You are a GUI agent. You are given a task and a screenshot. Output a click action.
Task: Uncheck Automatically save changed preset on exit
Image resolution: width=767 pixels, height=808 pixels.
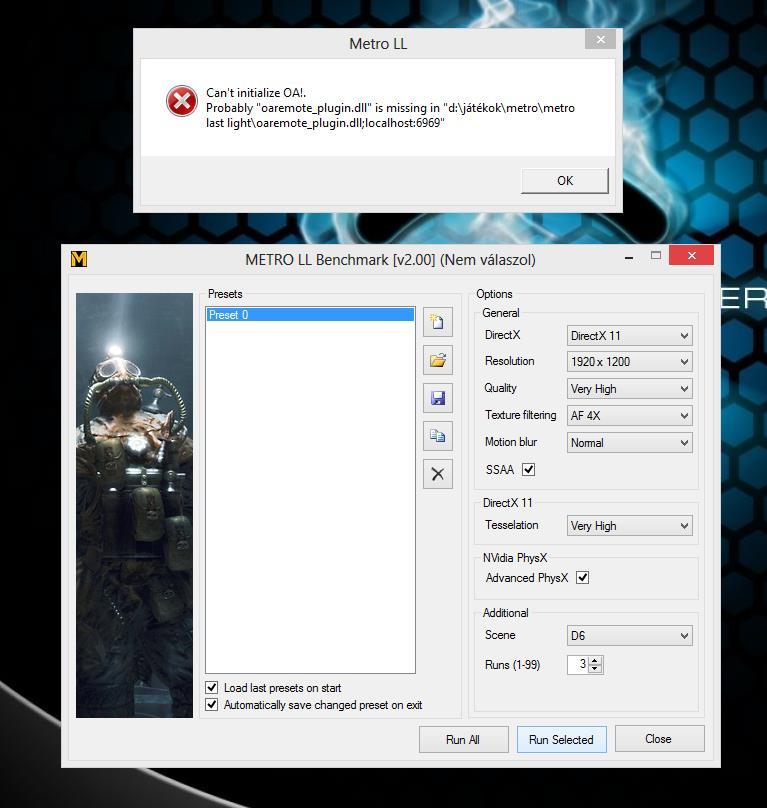click(x=211, y=704)
